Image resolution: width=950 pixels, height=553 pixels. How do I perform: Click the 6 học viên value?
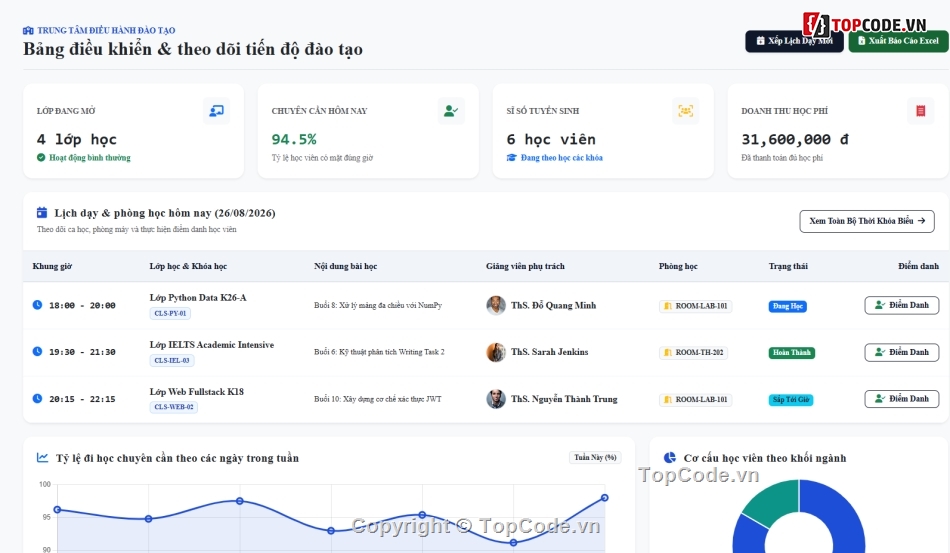coord(551,139)
